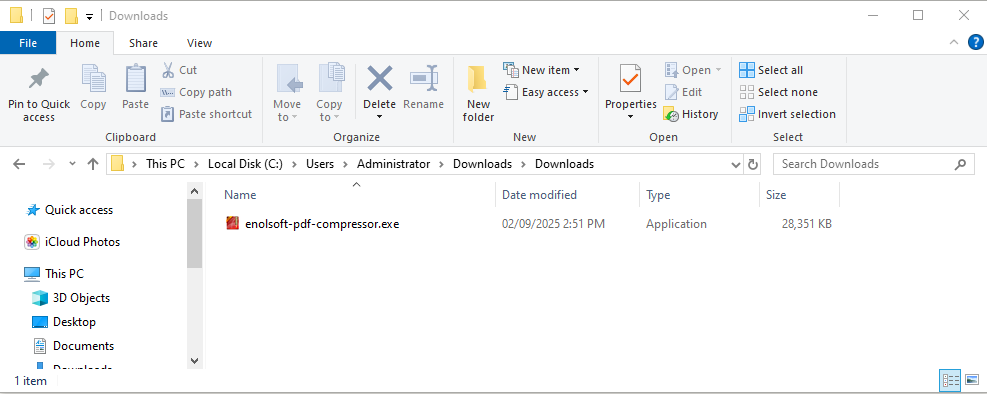987x394 pixels.
Task: Click the Edit button in Open group
Action: 683,92
